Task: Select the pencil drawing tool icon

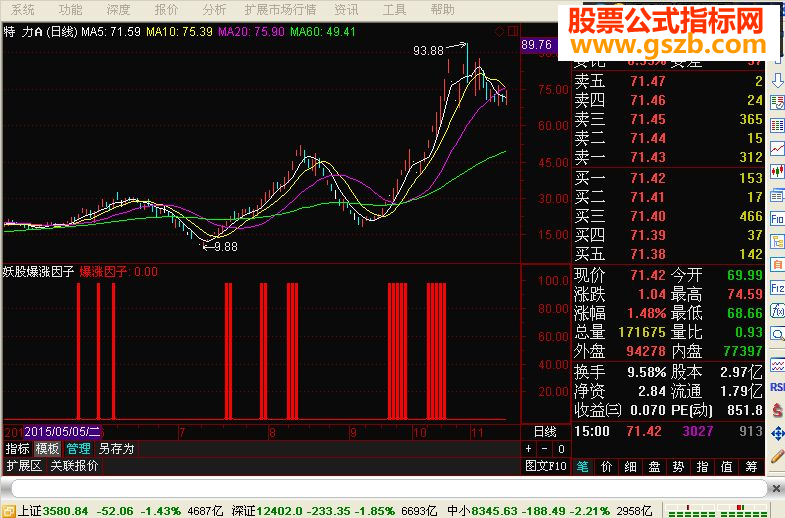Action: pos(777,456)
